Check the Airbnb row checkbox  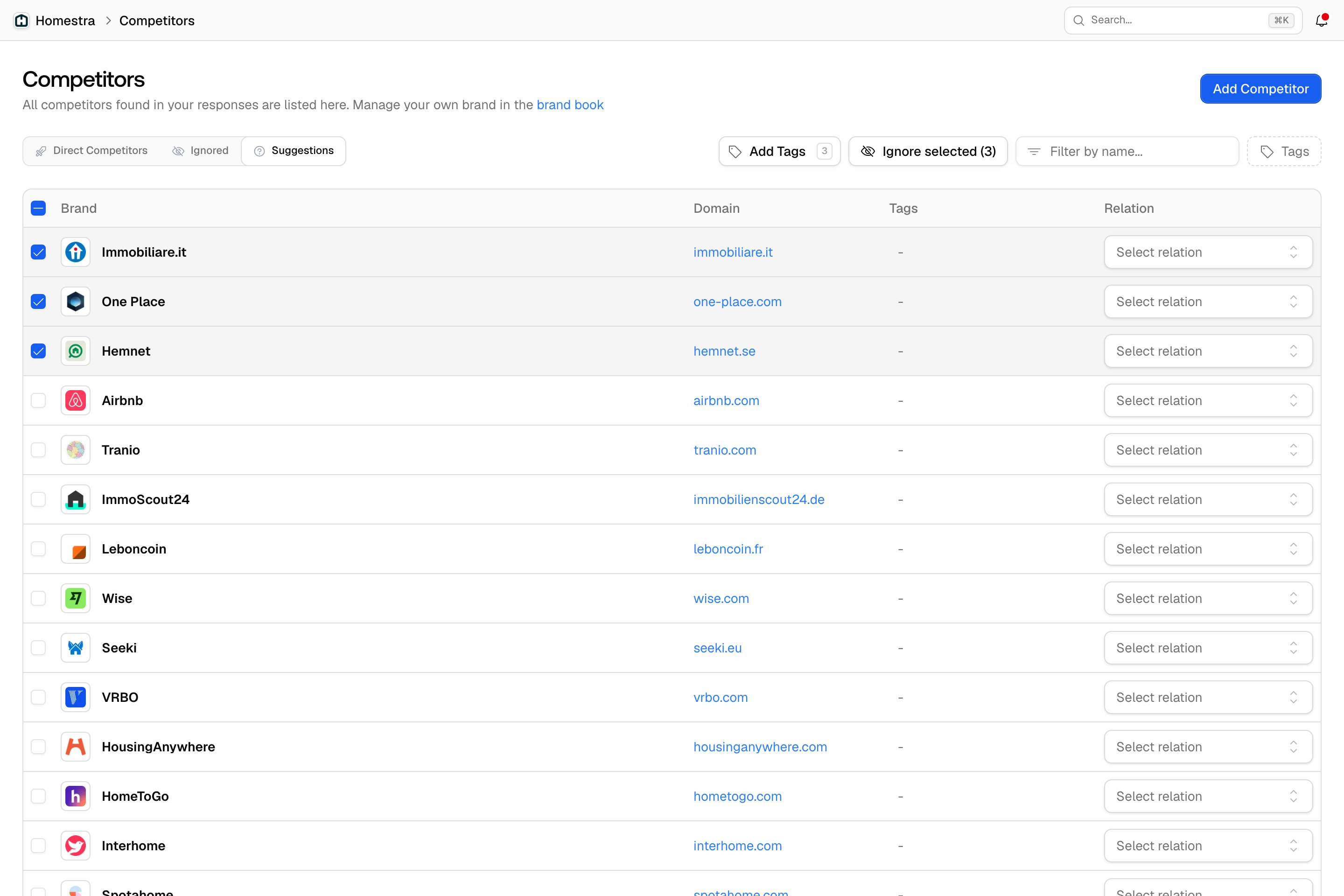point(38,400)
